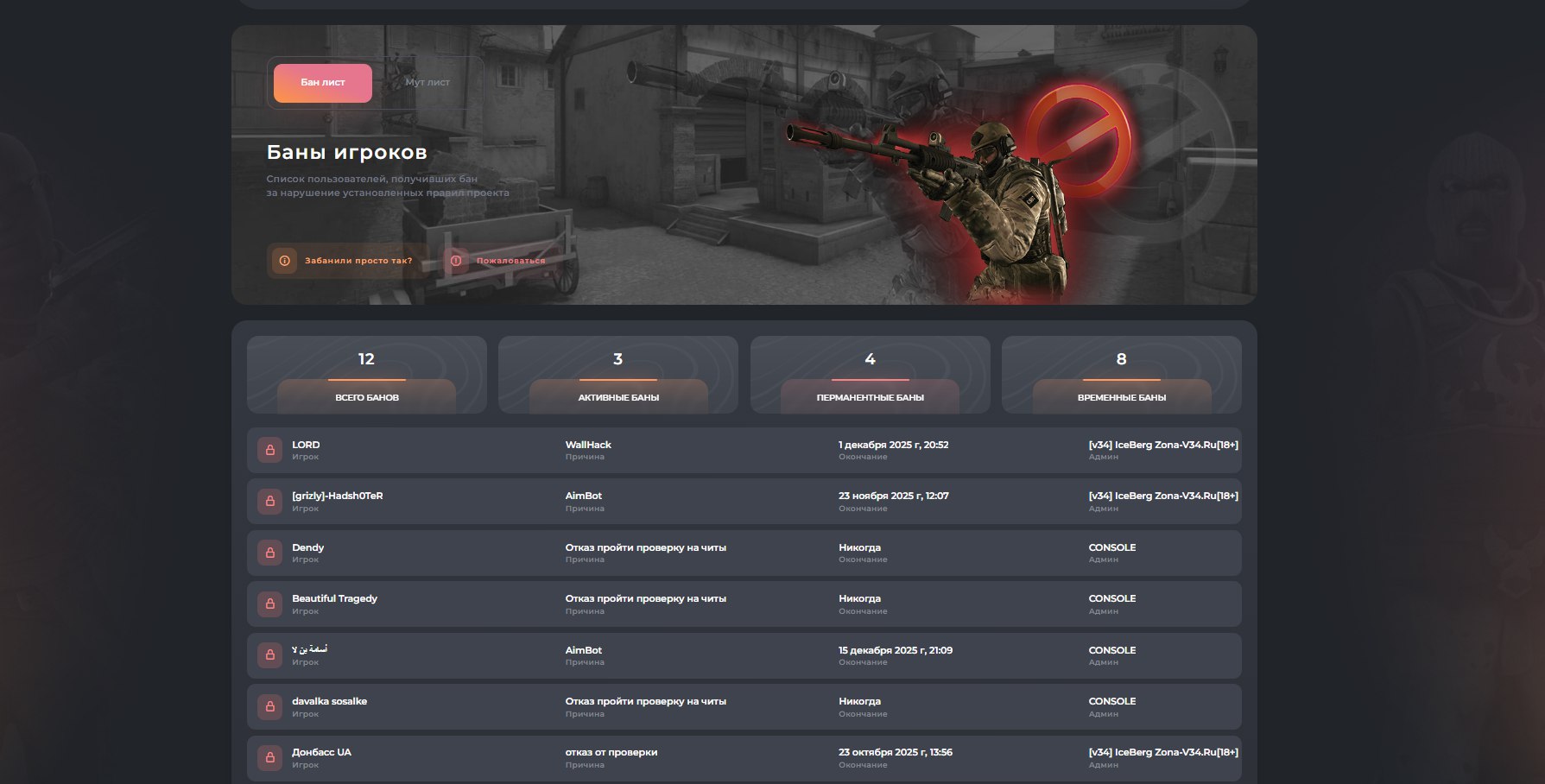Click lock icon beside Донбасс UA
The image size is (1545, 784).
tap(269, 757)
